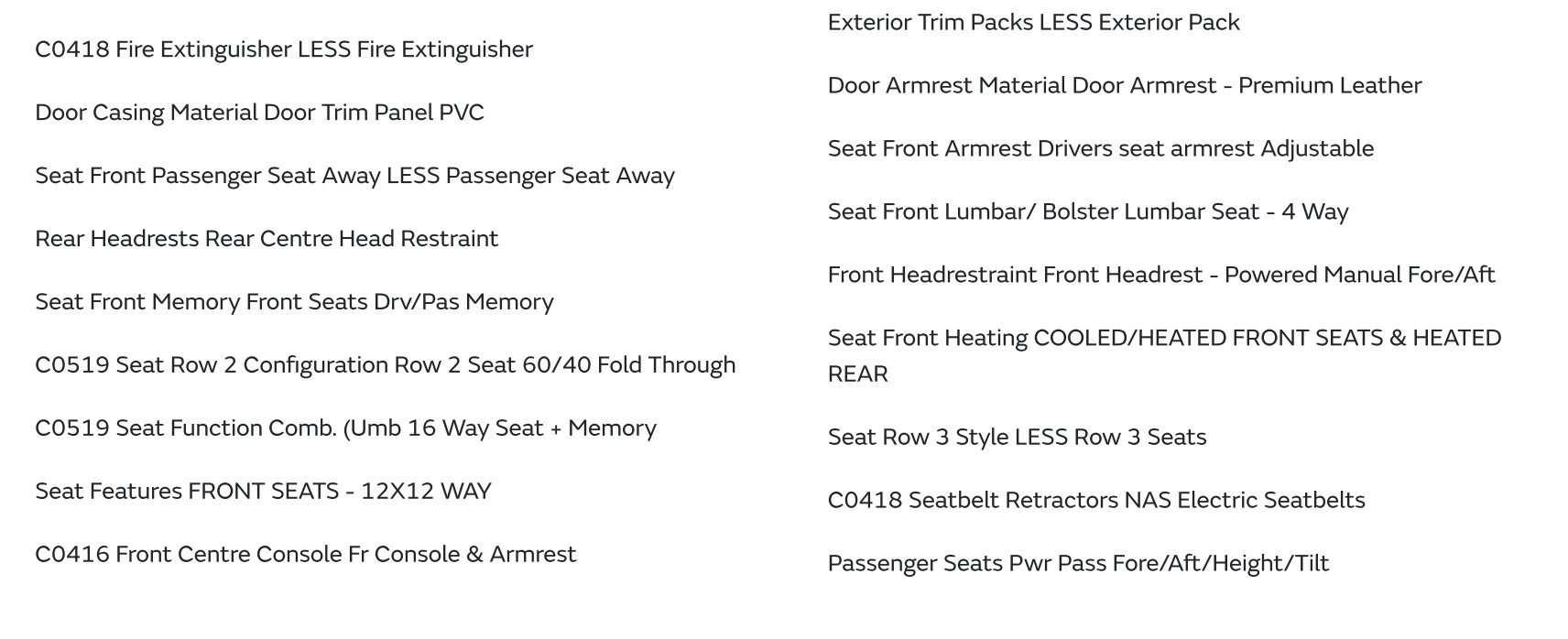Viewport: 1568px width, 639px height.
Task: Click the 16 Way Seat + Memory line
Action: pos(345,428)
